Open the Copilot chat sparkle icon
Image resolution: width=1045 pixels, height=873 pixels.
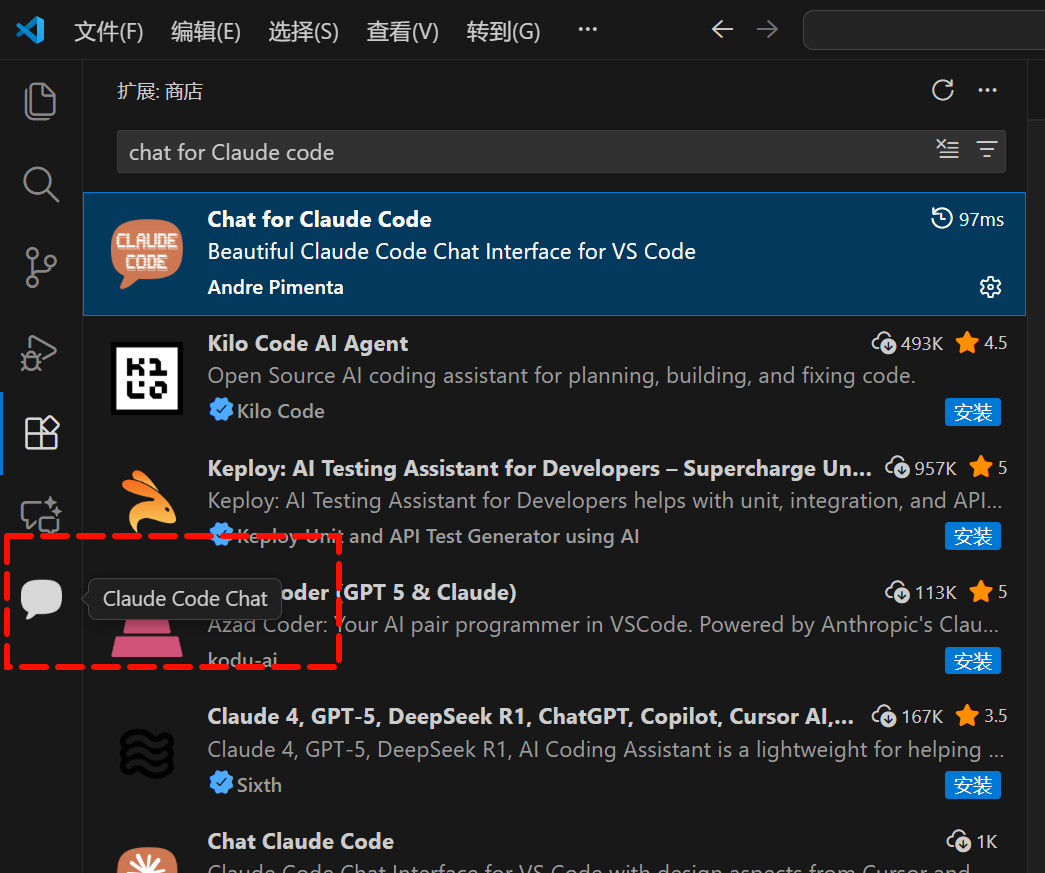(x=41, y=515)
